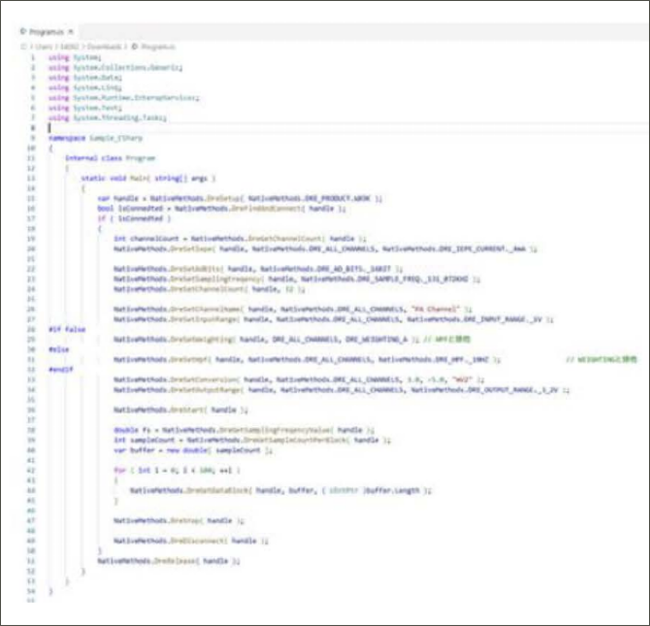Click the C# file icon on the Program.cs tab
Viewport: 650px width, 626px height.
point(24,32)
